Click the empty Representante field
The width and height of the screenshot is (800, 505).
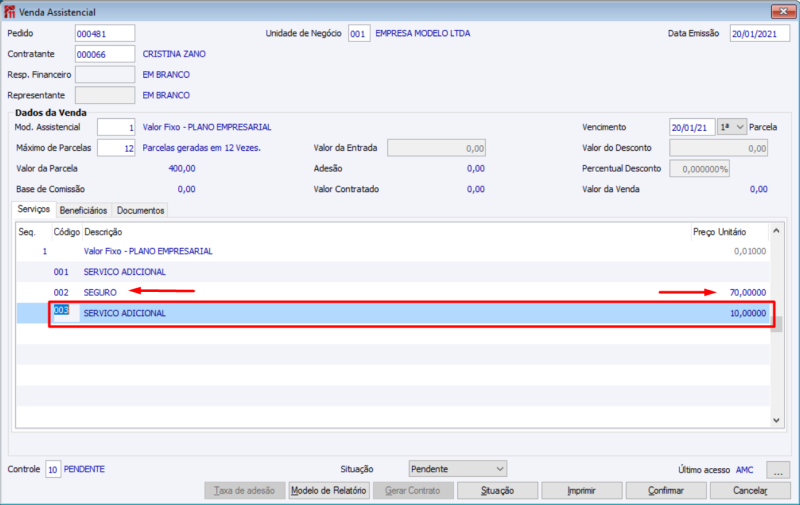click(105, 95)
